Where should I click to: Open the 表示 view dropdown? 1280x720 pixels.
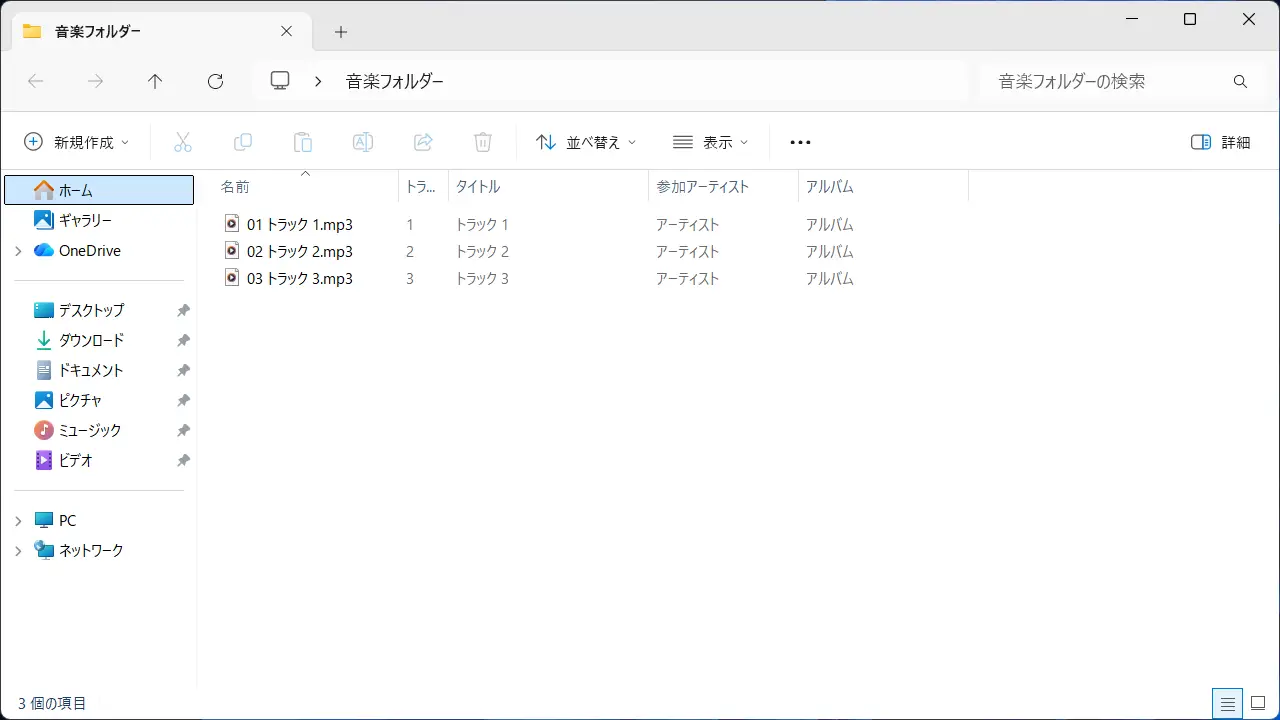(x=710, y=142)
